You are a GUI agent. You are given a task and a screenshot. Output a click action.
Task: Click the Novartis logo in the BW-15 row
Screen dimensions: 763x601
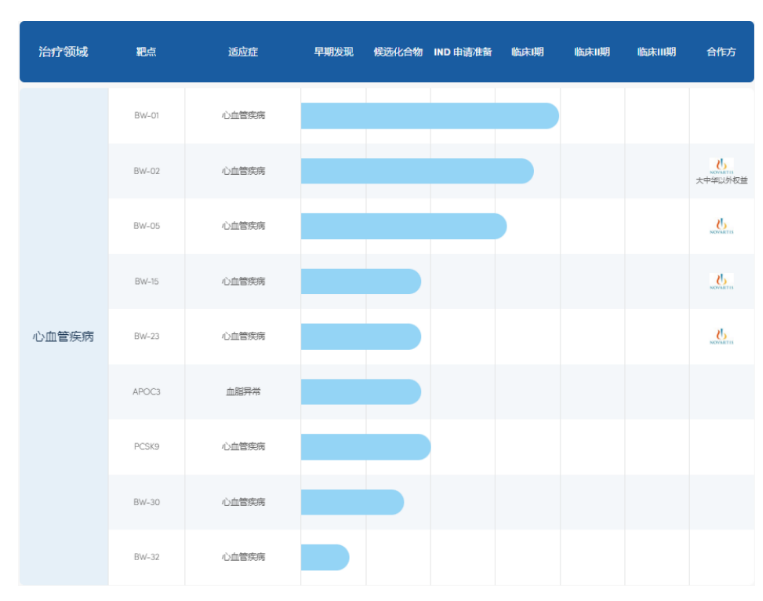(x=721, y=281)
